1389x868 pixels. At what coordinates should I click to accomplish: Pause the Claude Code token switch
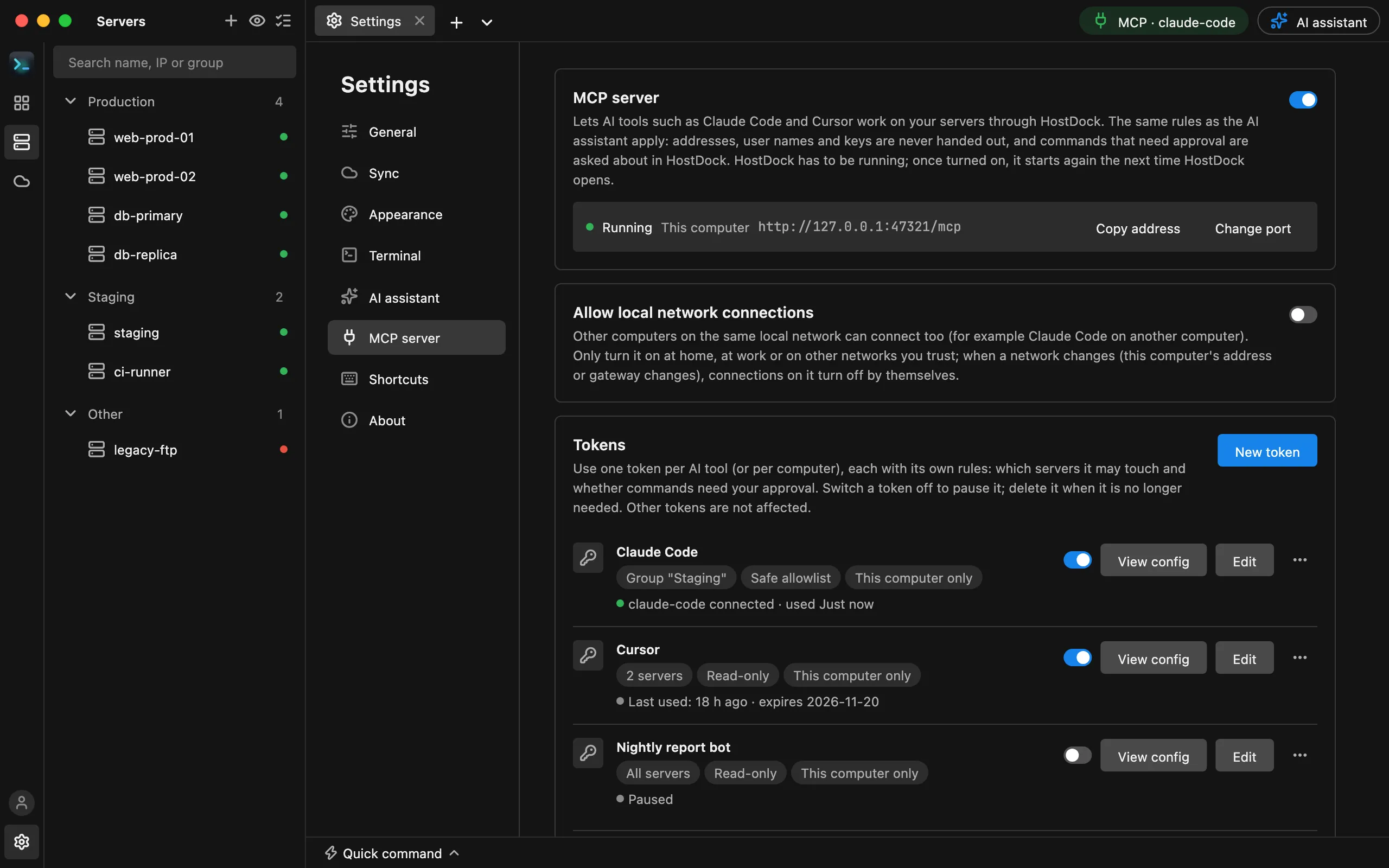pos(1078,560)
